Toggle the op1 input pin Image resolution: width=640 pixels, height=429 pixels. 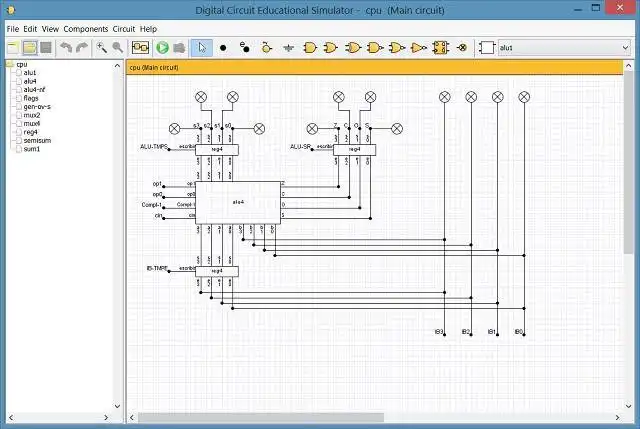click(164, 187)
